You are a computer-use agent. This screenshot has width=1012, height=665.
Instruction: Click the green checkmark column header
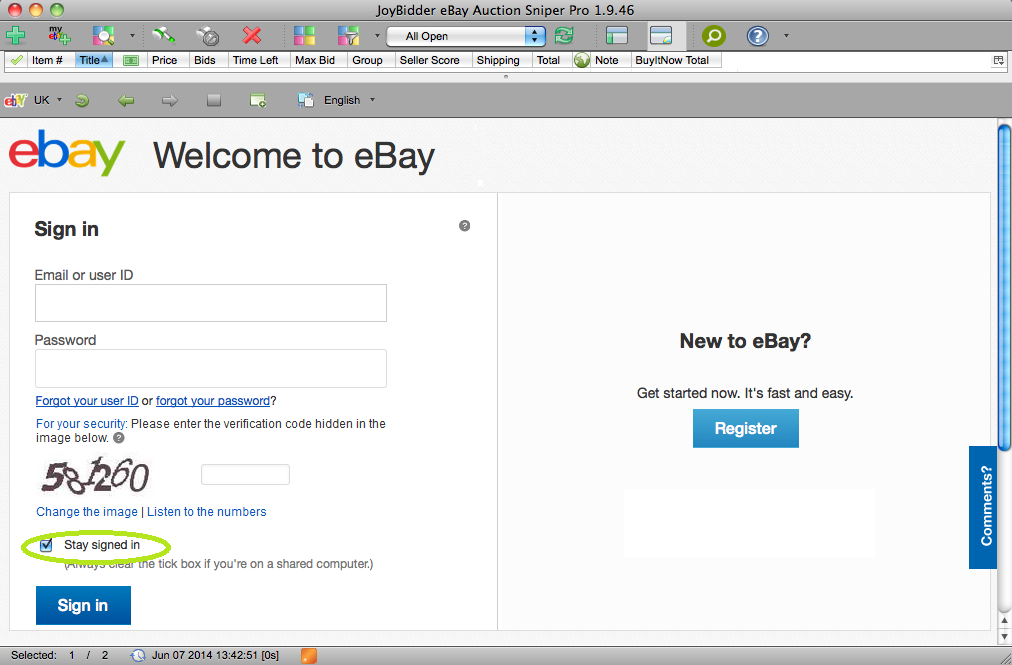(15, 60)
